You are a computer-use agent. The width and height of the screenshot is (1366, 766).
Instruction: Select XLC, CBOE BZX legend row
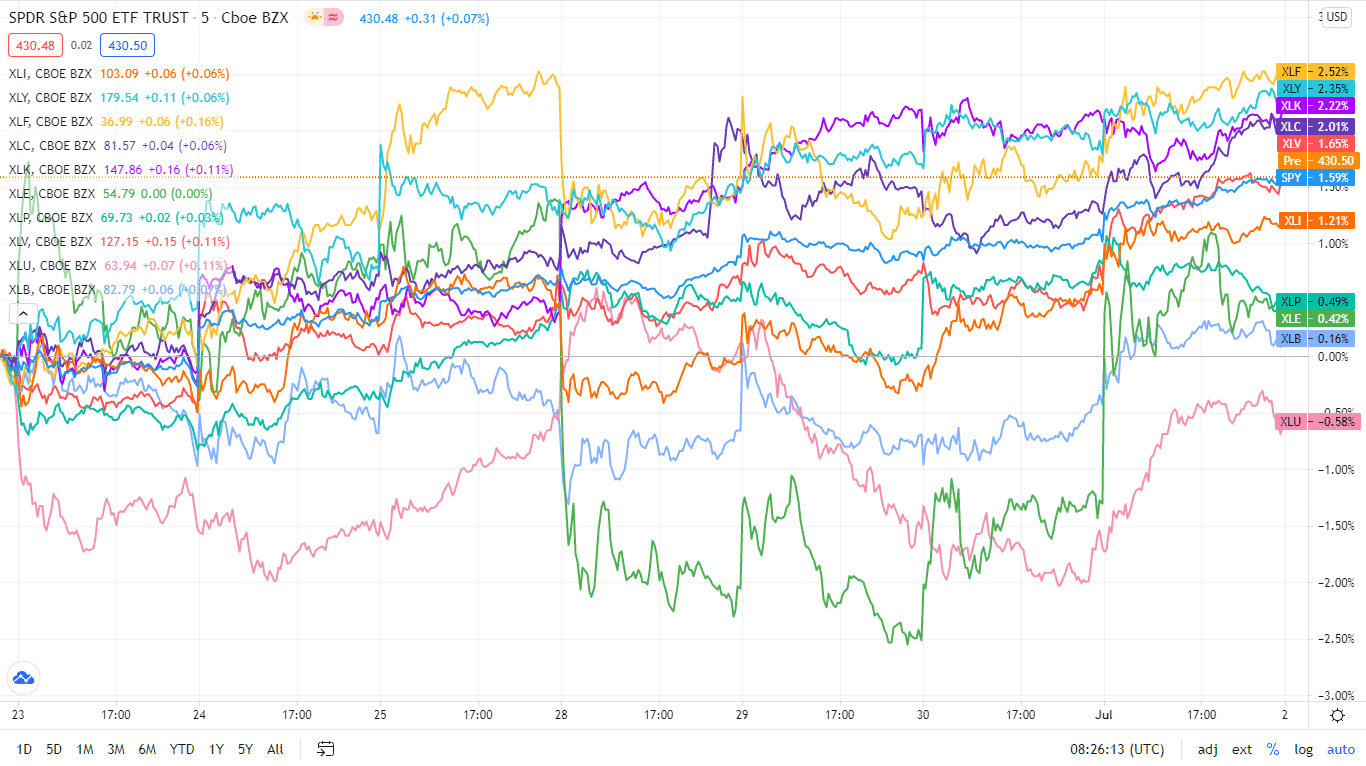[119, 146]
